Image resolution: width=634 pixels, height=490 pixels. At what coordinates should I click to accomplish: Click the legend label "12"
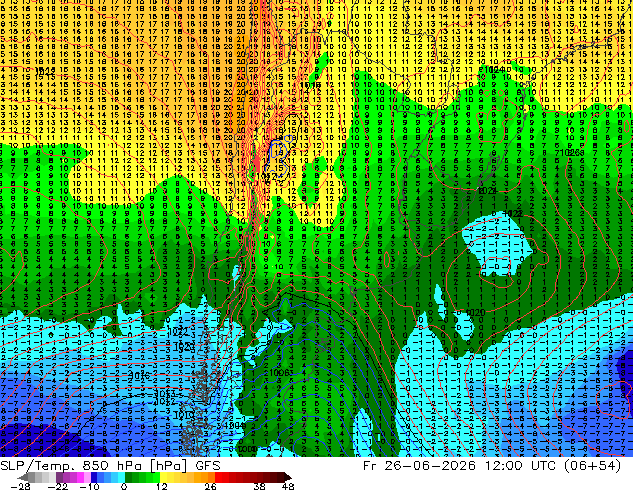pyautogui.click(x=162, y=486)
